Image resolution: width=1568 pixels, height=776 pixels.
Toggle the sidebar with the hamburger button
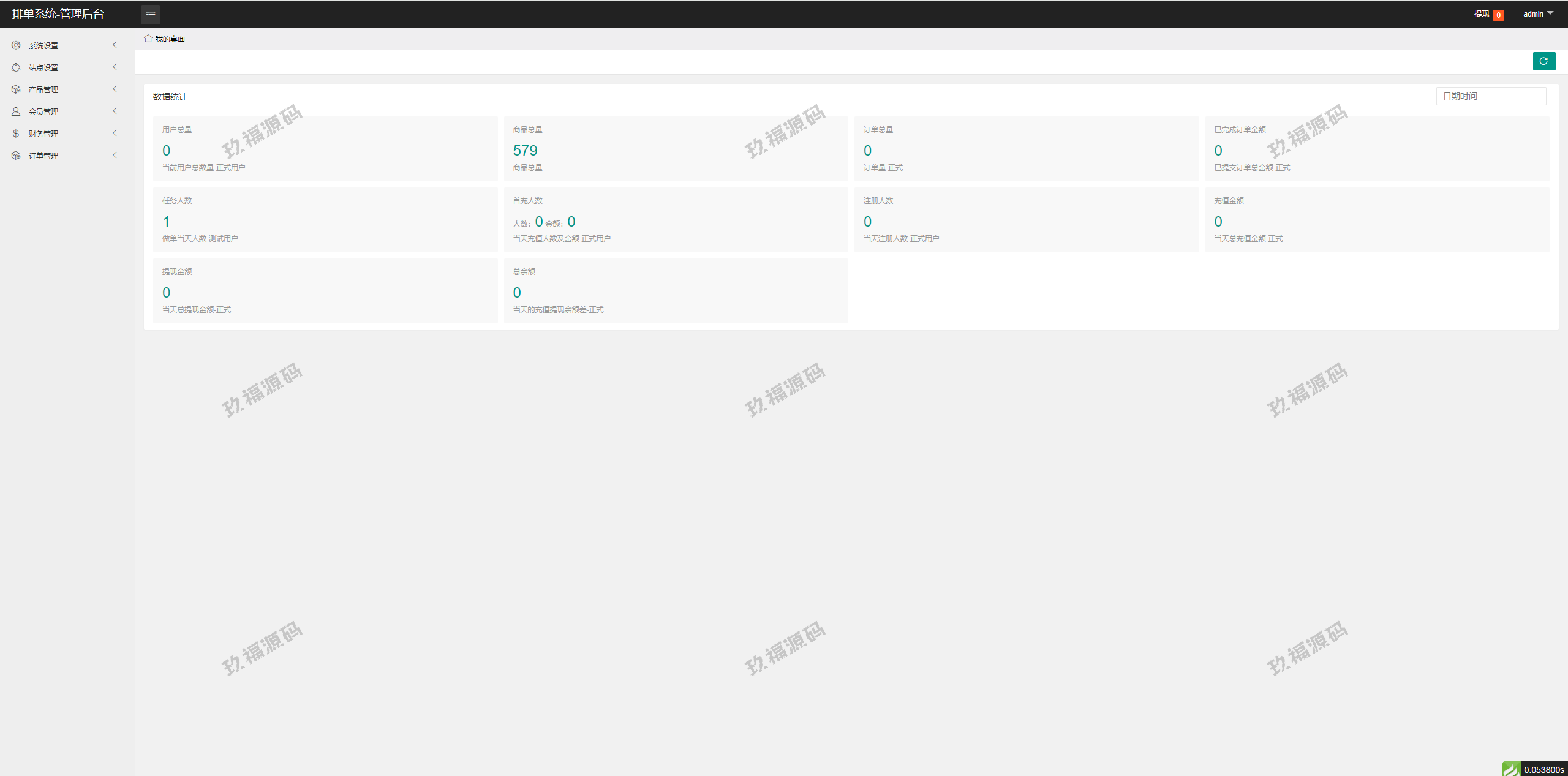coord(151,14)
